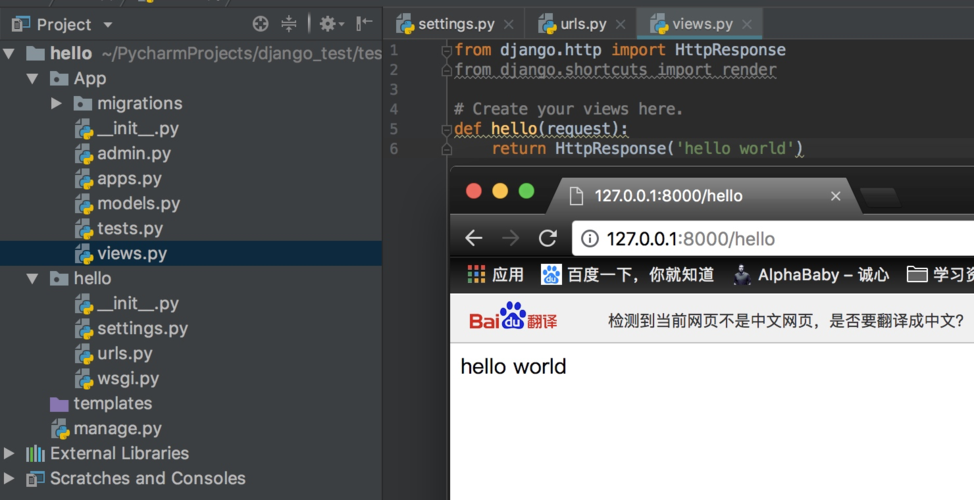Screen dimensions: 974x500
Task: Open the 应用 apps bookmark
Action: 496,275
